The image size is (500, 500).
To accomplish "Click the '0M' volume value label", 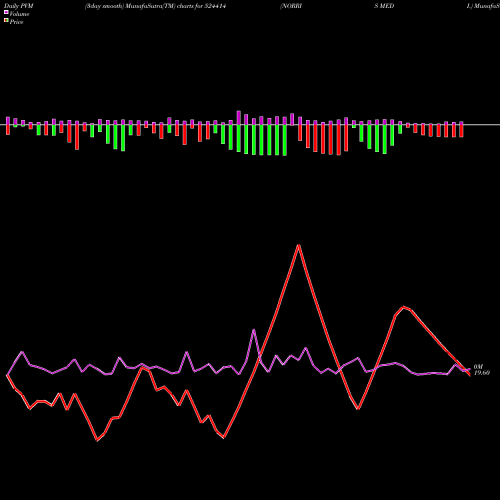I will point(478,367).
